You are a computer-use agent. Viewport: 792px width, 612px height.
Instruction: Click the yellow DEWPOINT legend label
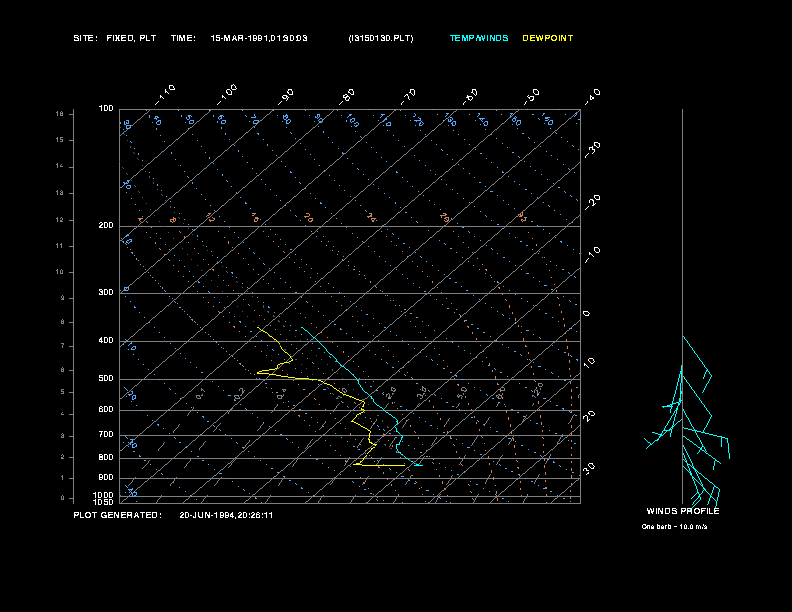(548, 38)
